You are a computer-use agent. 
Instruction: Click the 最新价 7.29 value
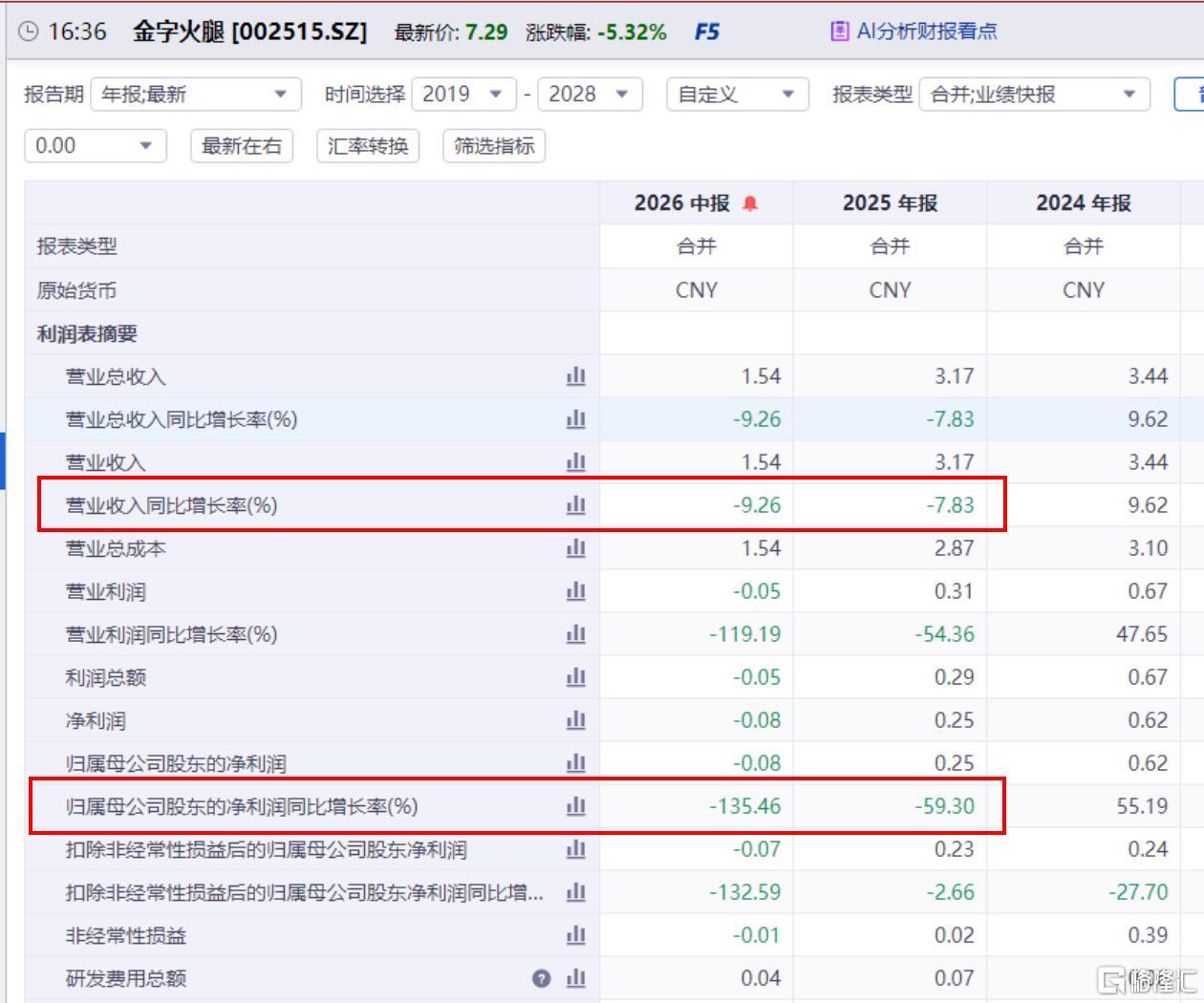coord(486,32)
